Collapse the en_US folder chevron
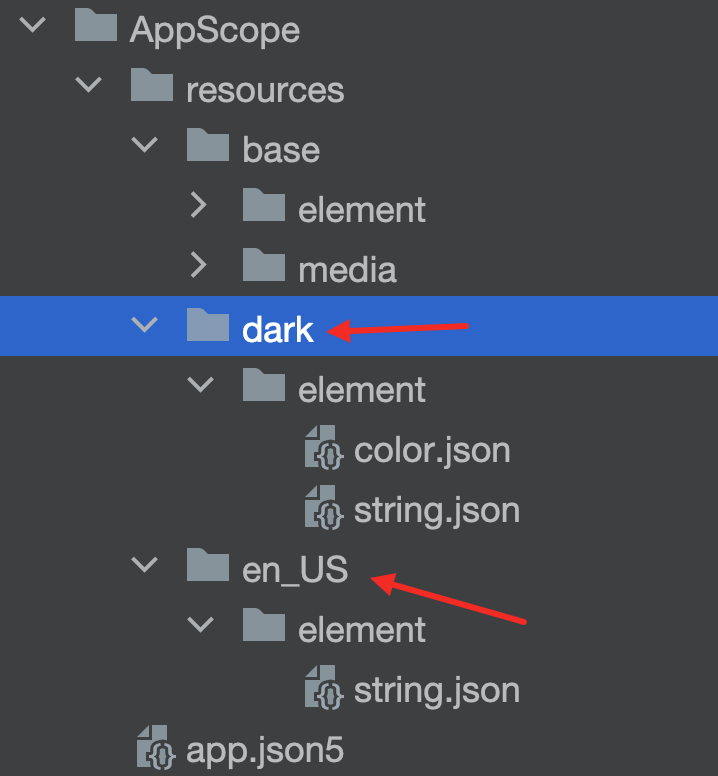 click(144, 565)
